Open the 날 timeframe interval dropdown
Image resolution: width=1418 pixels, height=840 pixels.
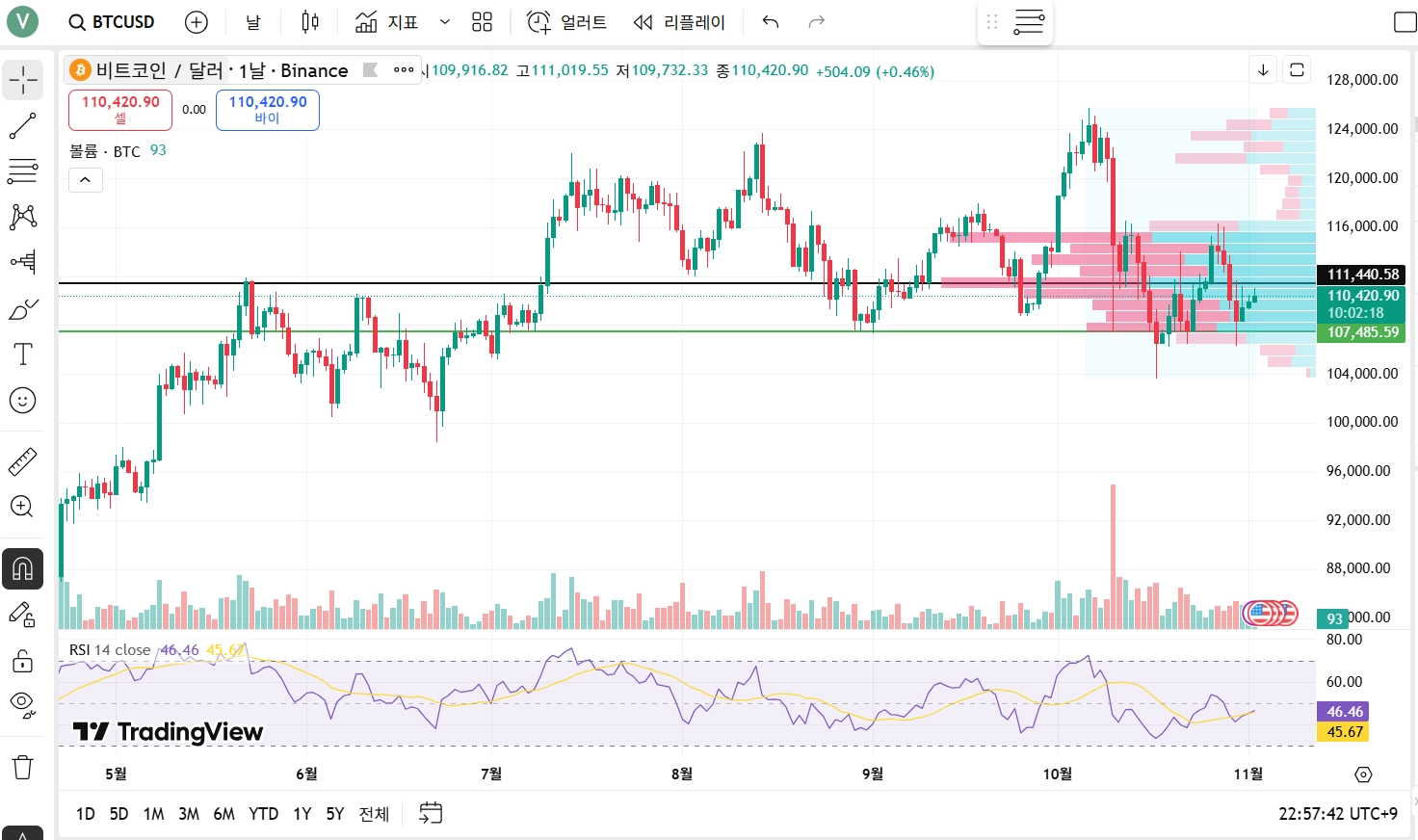252,22
